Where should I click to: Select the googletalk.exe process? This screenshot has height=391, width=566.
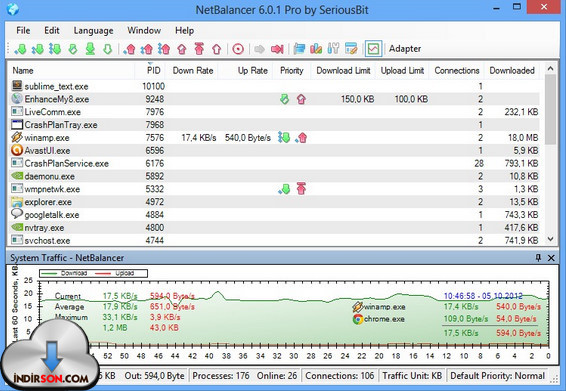[274, 215]
